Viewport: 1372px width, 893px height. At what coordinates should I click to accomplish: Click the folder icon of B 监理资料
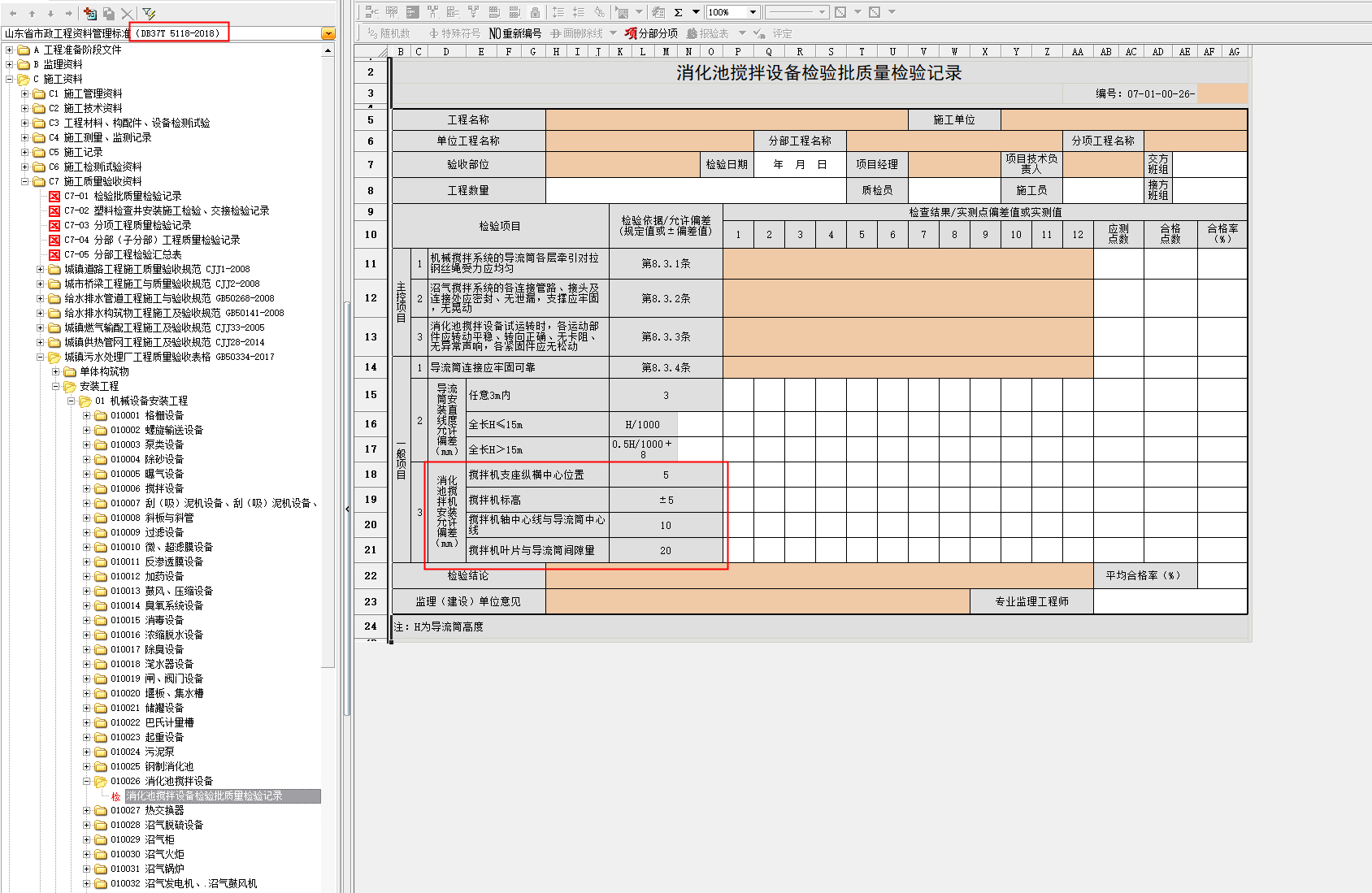24,65
